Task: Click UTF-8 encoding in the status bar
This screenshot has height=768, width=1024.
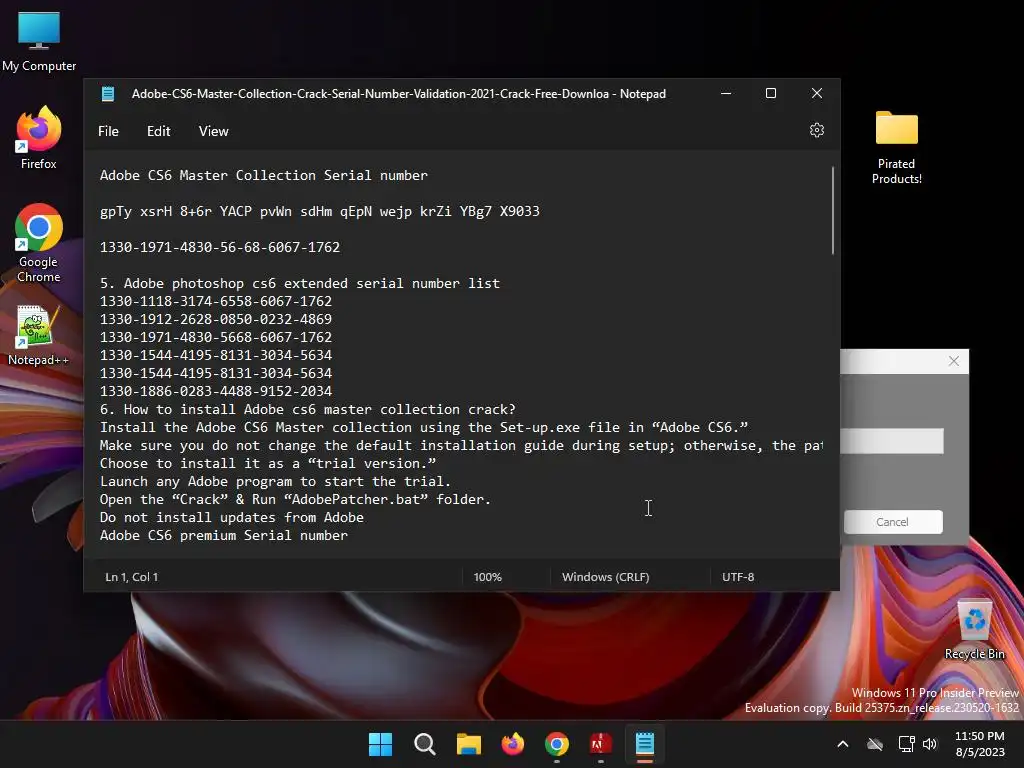Action: coord(738,577)
